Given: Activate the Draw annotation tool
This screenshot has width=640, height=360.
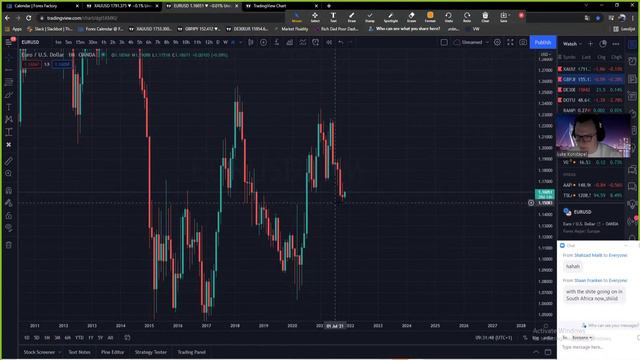Looking at the screenshot, I should click(351, 17).
